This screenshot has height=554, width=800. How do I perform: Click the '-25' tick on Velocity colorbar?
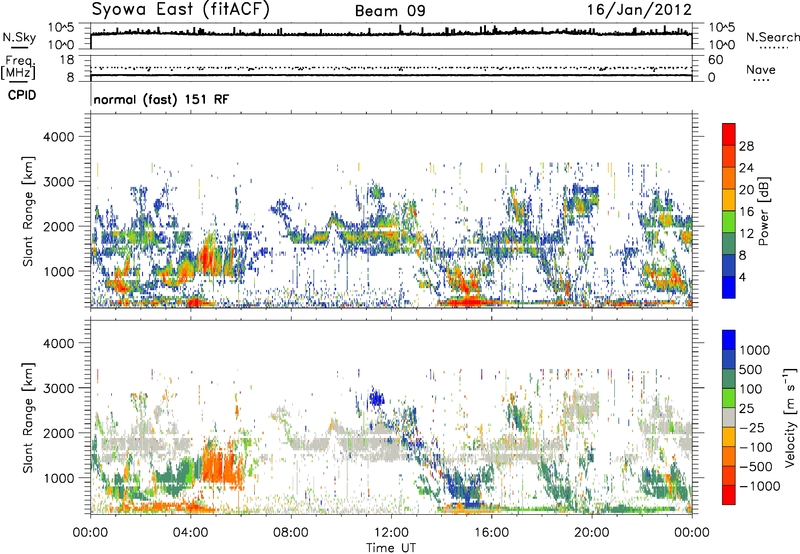tap(753, 428)
